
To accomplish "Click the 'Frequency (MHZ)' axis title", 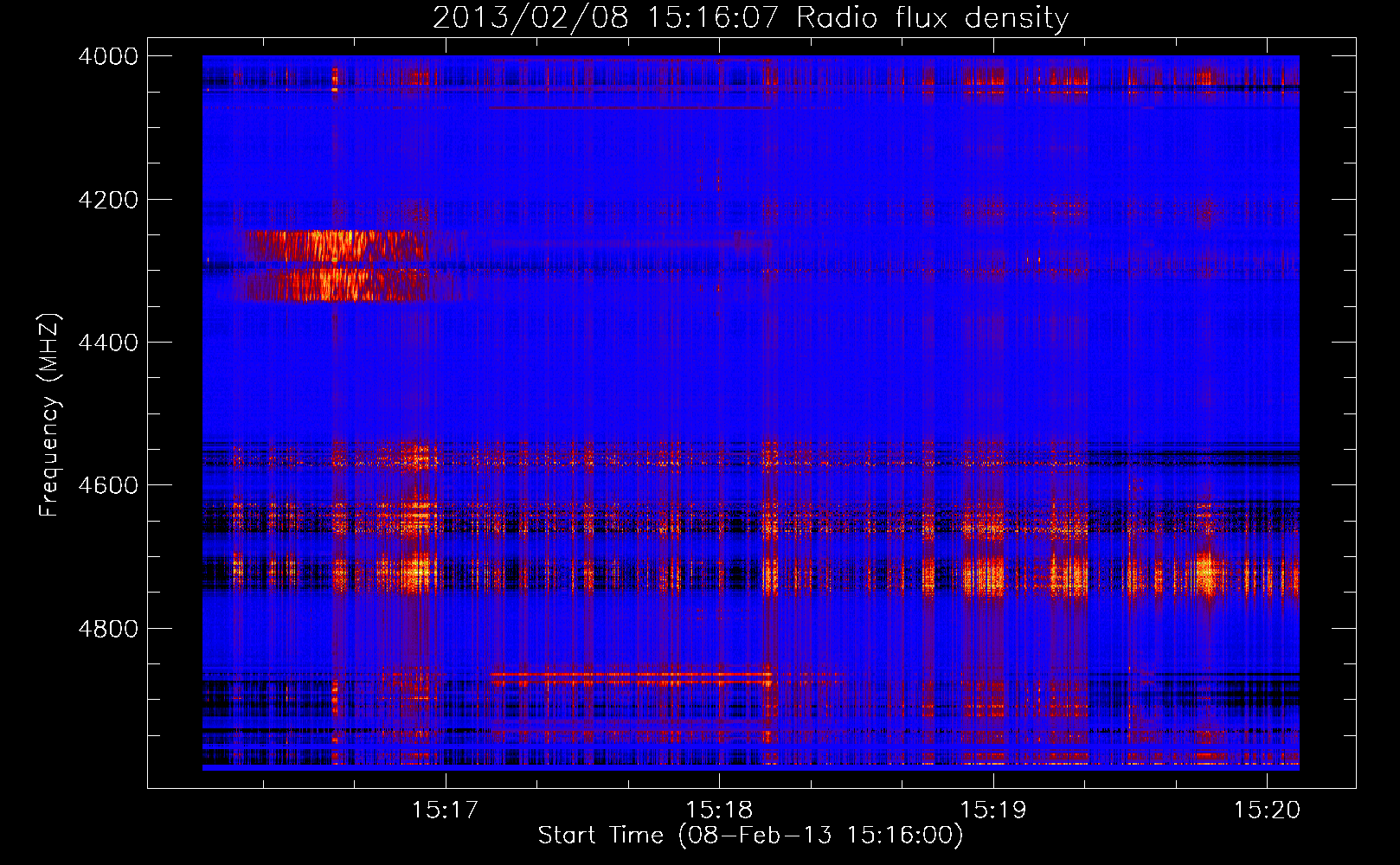I will (50, 415).
